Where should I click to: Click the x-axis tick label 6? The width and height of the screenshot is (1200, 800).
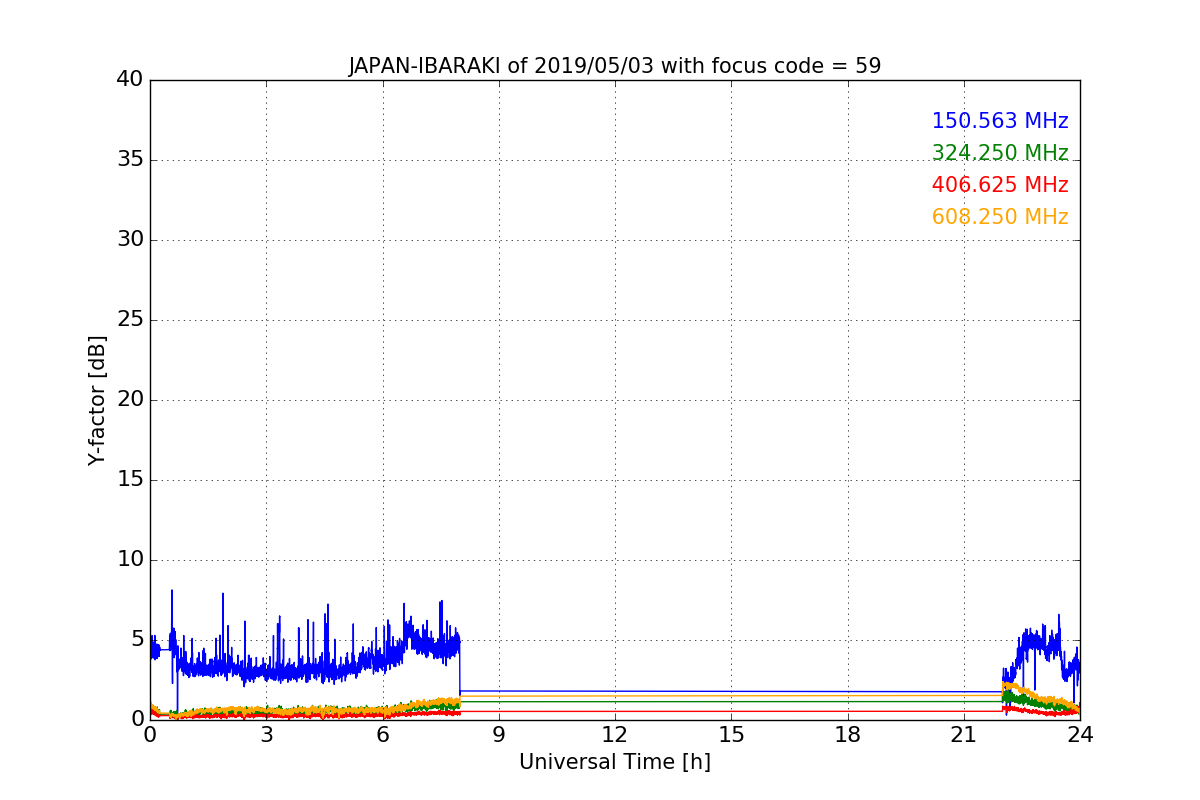point(383,735)
